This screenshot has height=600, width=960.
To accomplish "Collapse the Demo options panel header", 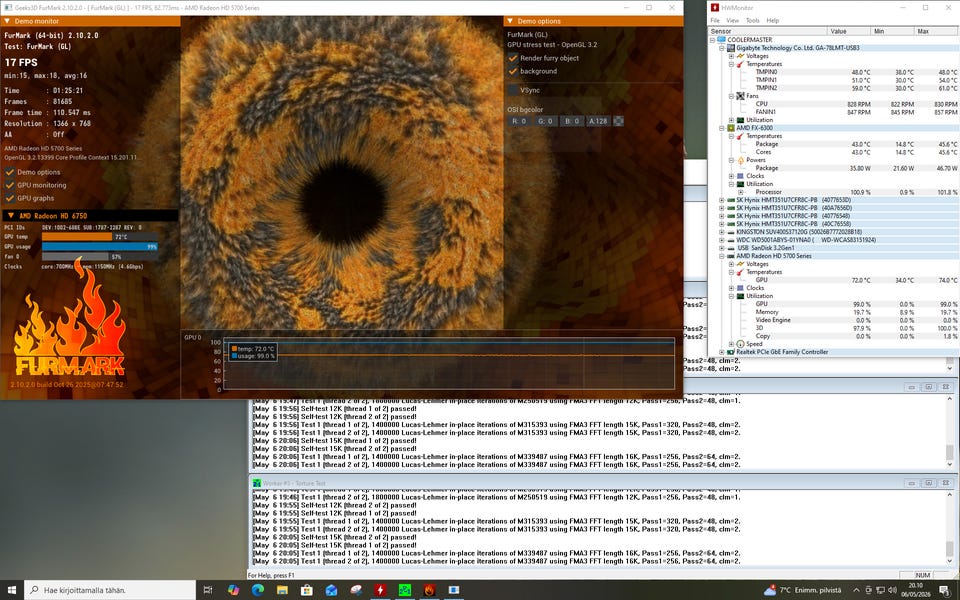I will pos(510,21).
